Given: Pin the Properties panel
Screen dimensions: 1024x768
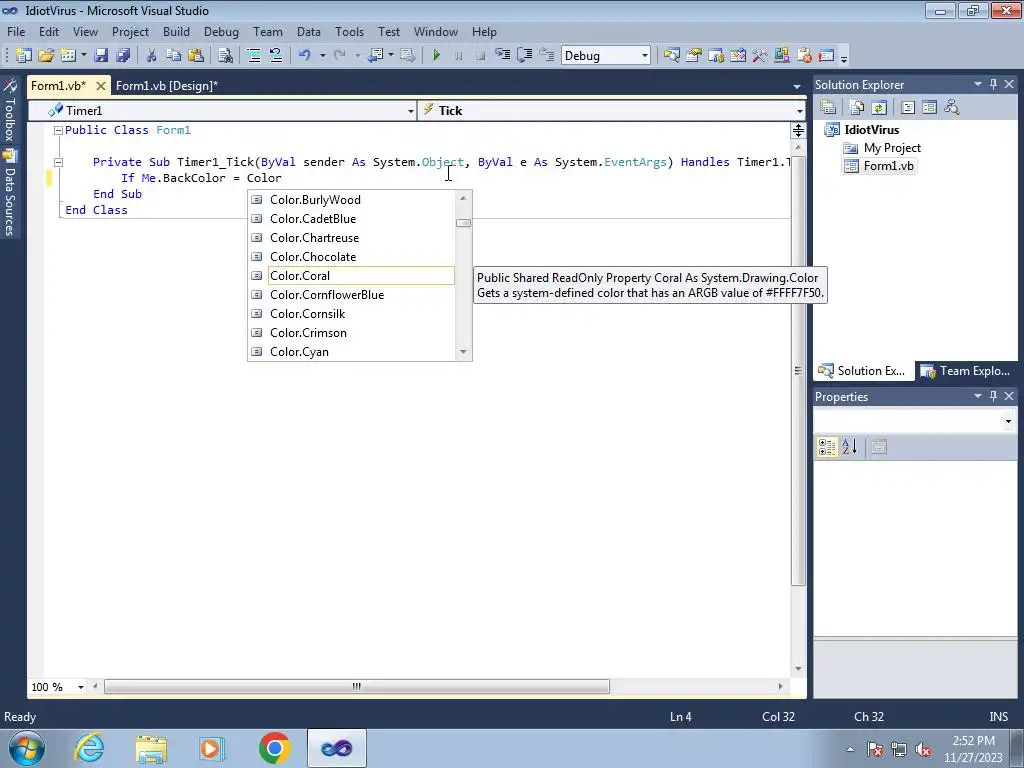Looking at the screenshot, I should click(993, 396).
